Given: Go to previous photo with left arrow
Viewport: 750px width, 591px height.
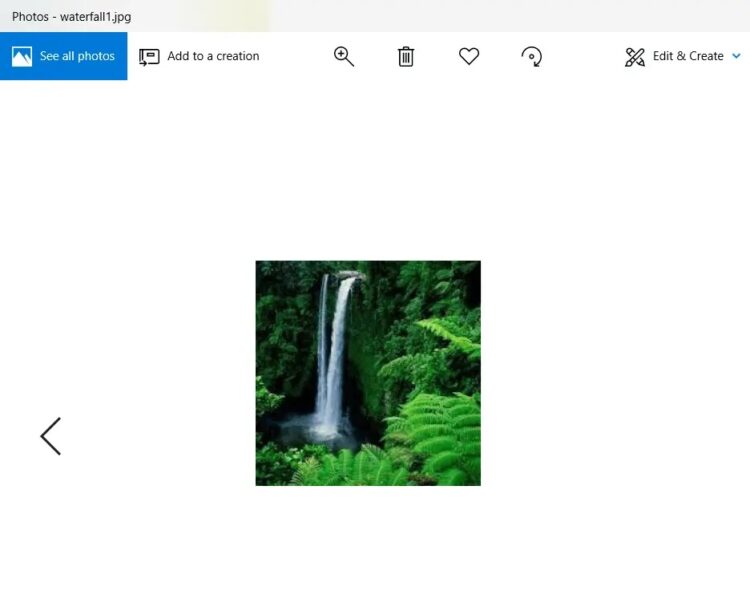Looking at the screenshot, I should pyautogui.click(x=51, y=436).
